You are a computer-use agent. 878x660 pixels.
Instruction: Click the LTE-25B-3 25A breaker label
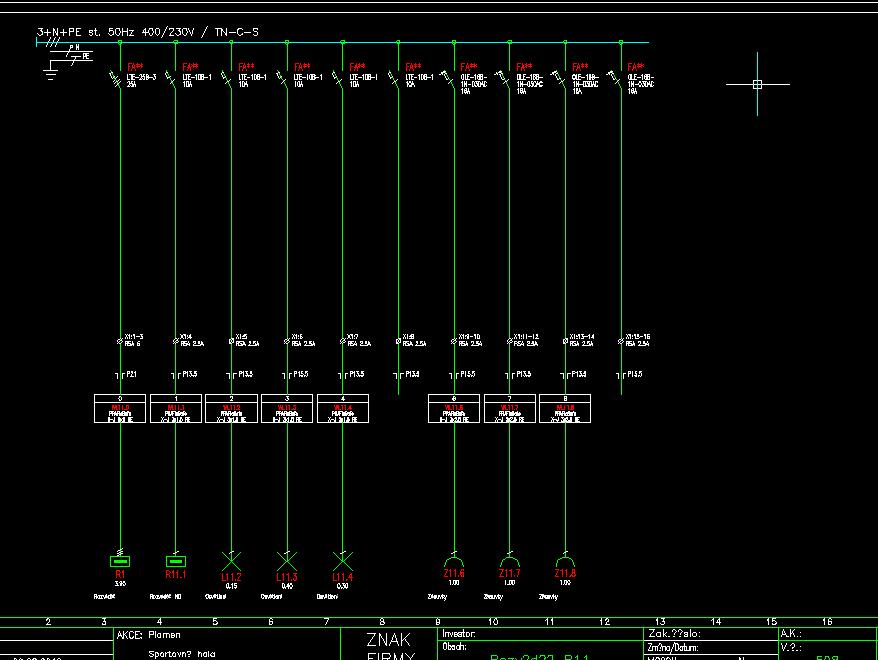coord(141,81)
